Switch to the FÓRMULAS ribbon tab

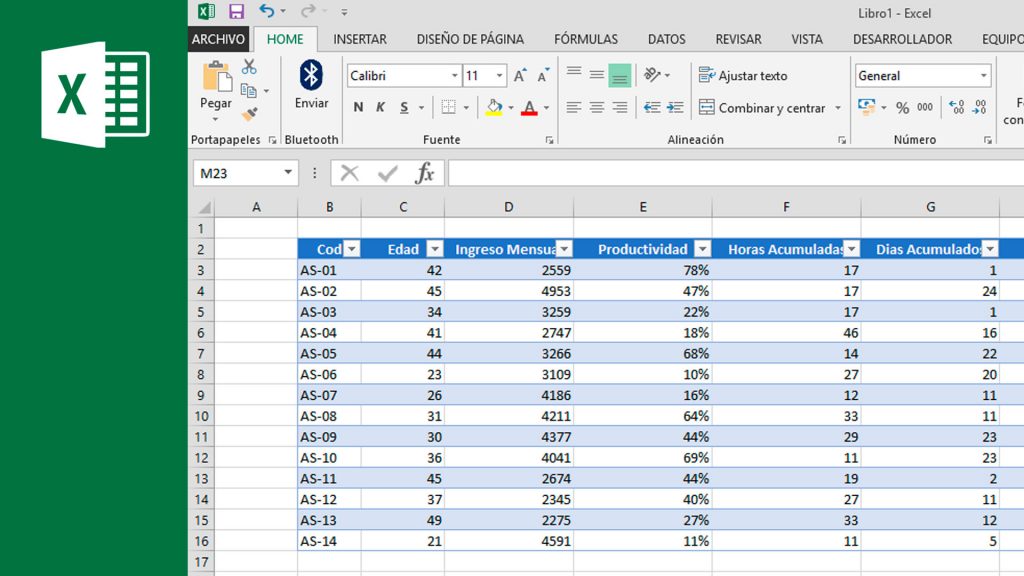pos(586,39)
